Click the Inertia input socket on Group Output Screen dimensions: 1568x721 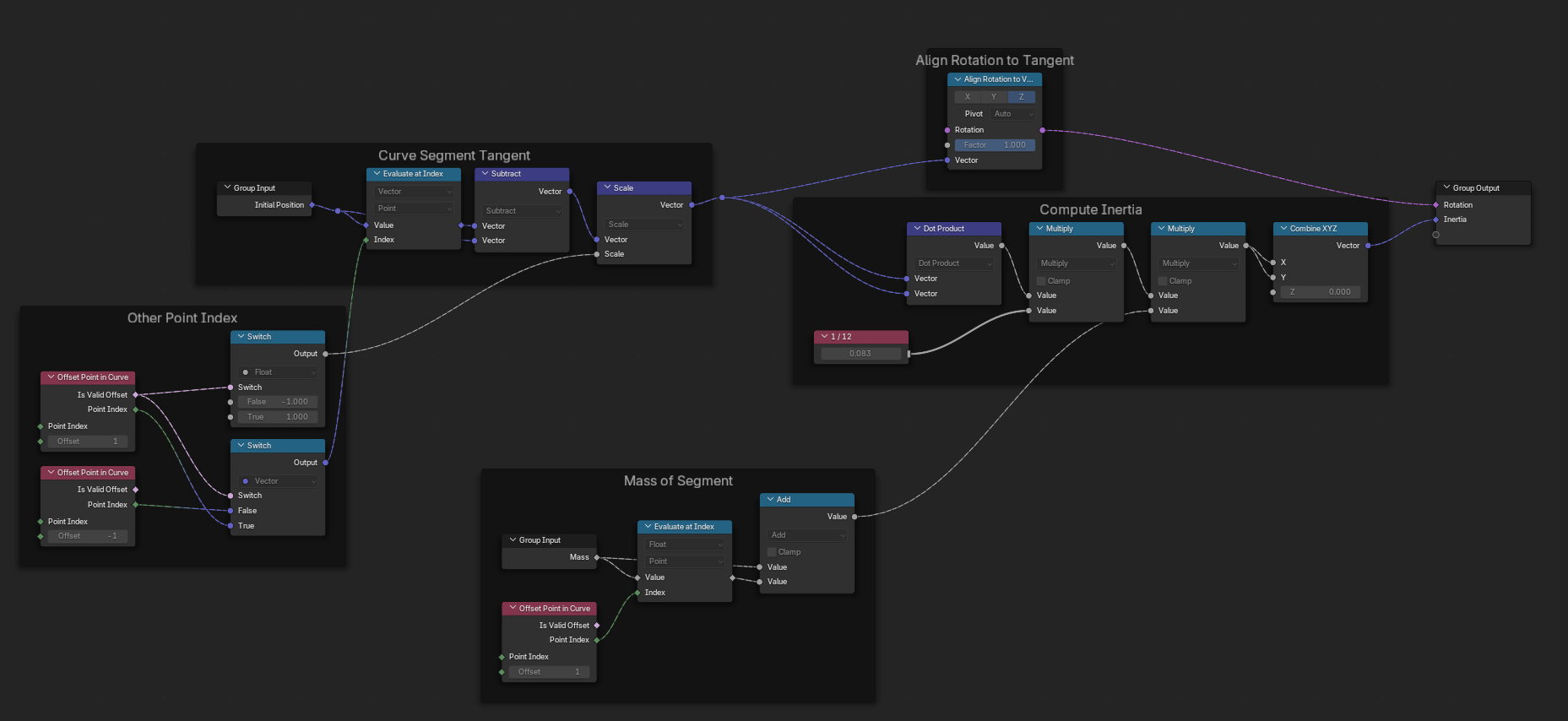[x=1436, y=220]
